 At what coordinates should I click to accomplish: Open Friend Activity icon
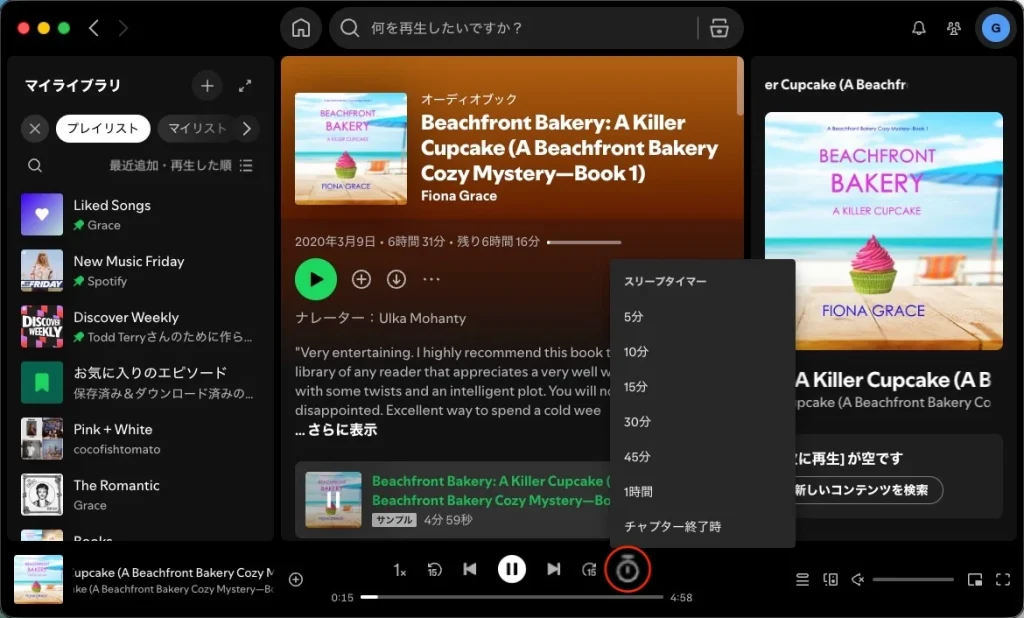[953, 28]
